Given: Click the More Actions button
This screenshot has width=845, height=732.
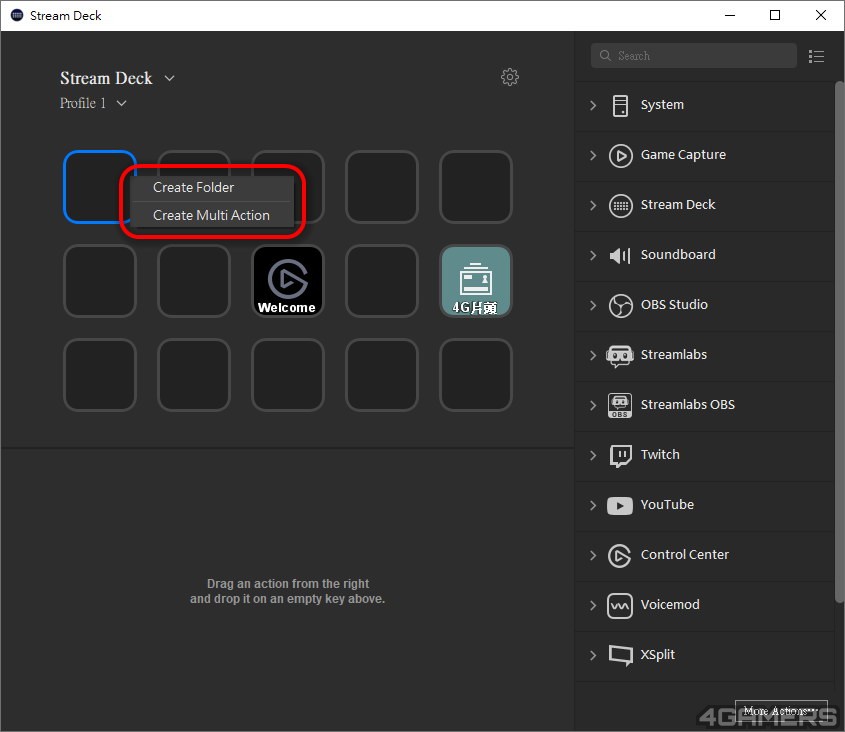Looking at the screenshot, I should pos(781,712).
